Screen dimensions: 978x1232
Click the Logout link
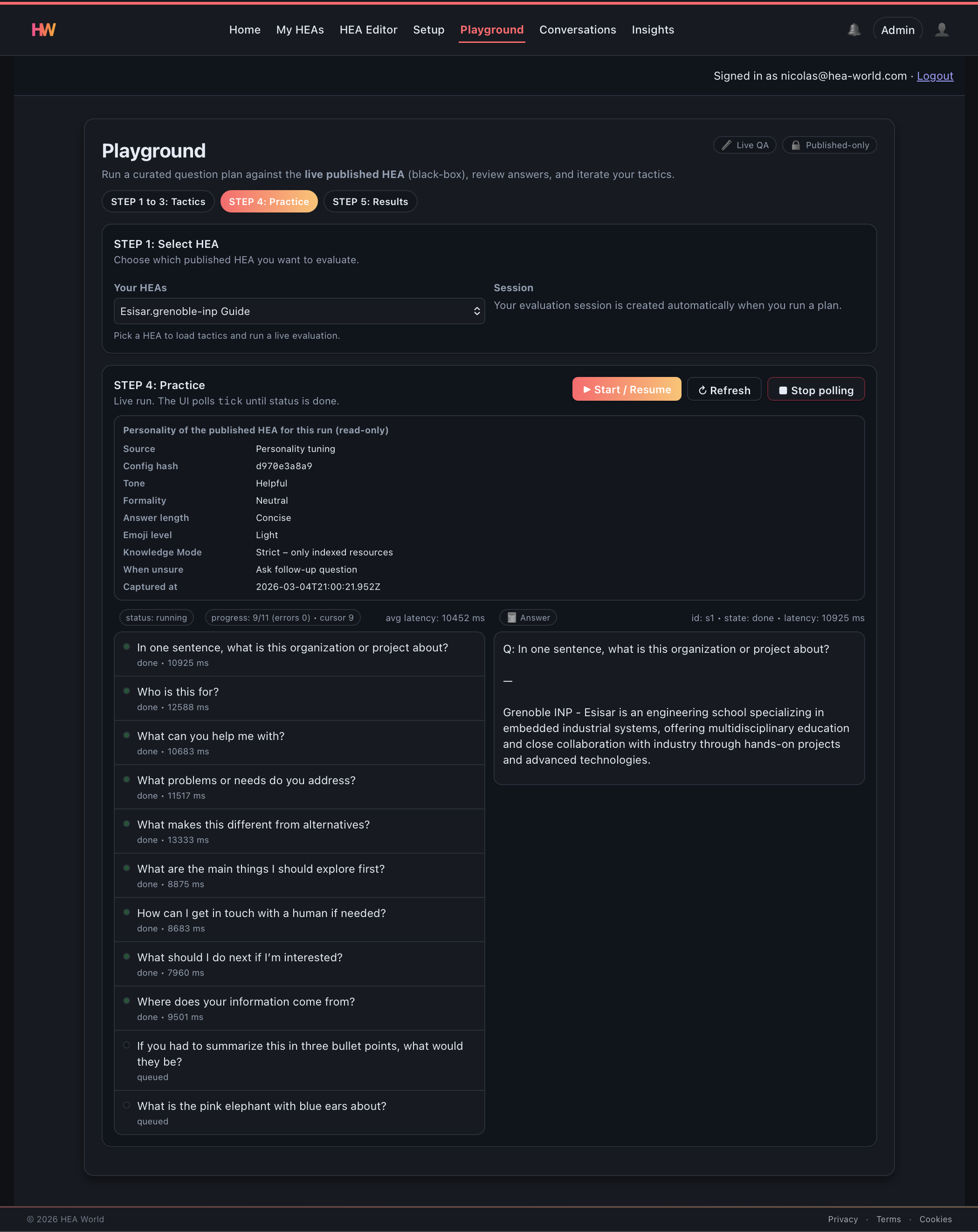[935, 75]
